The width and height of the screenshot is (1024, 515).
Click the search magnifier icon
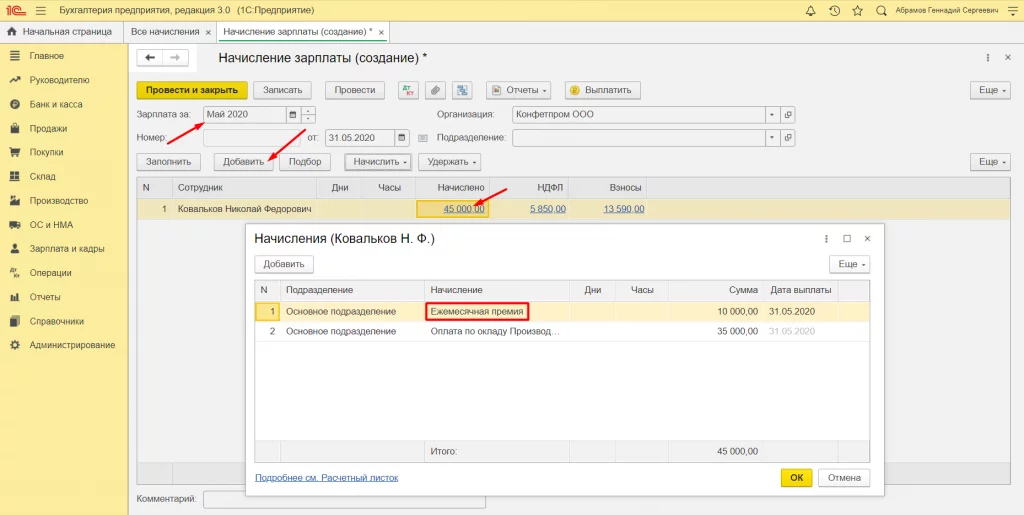881,10
